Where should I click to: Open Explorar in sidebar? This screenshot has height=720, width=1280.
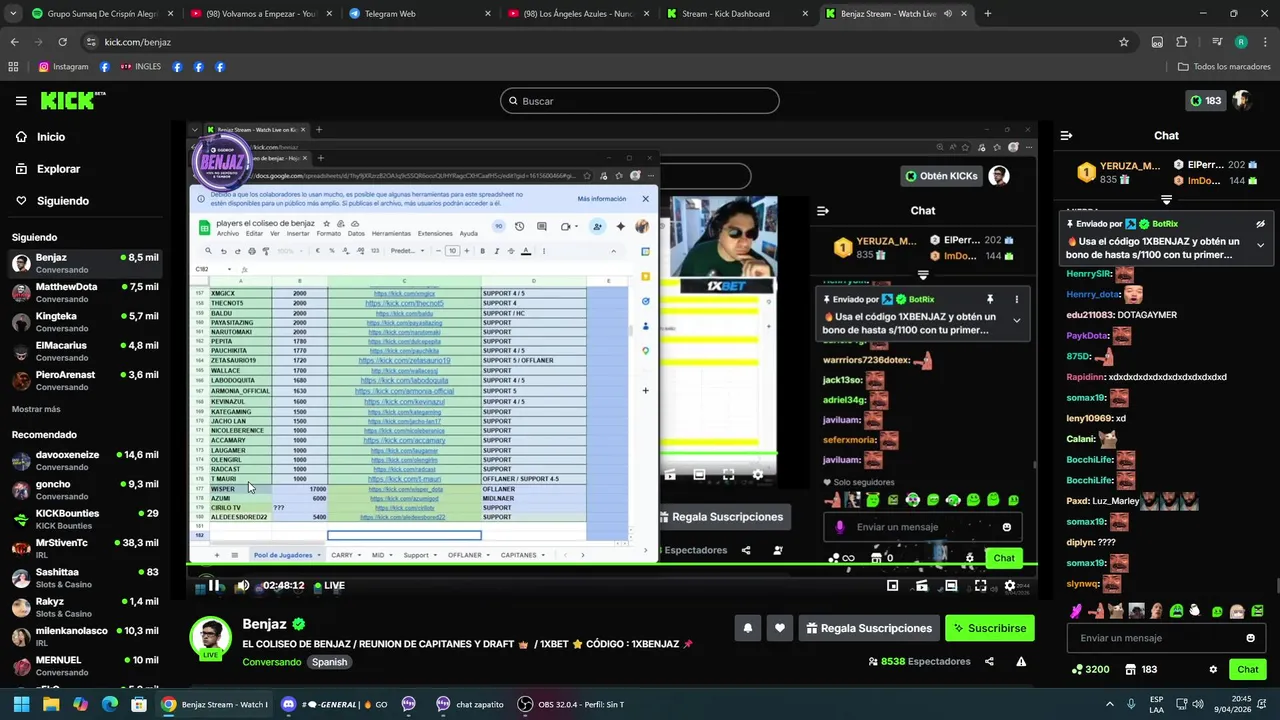pyautogui.click(x=48, y=169)
